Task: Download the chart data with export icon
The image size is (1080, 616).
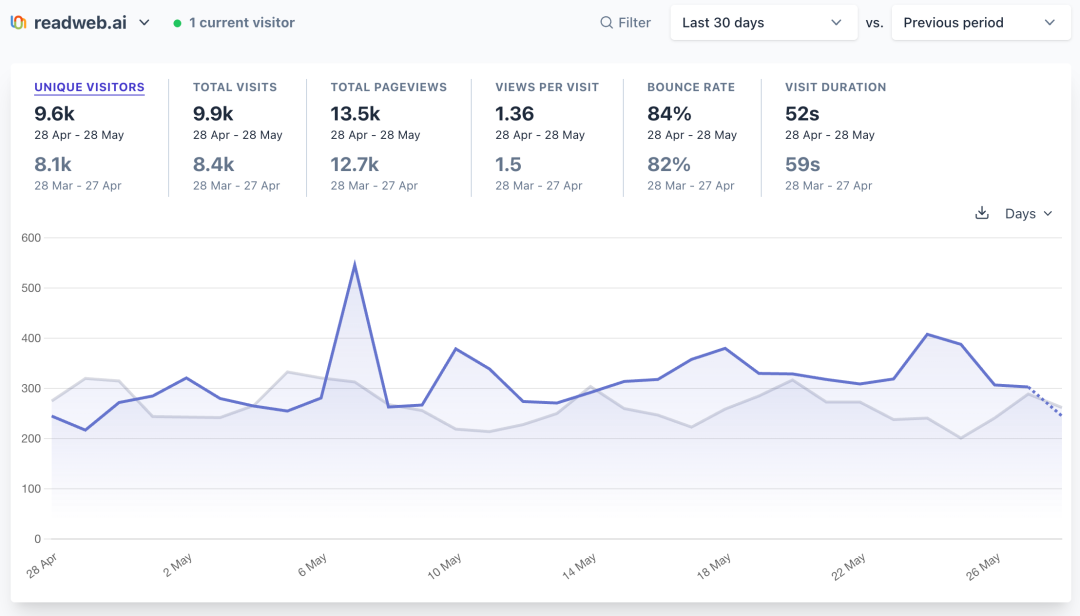Action: (982, 214)
